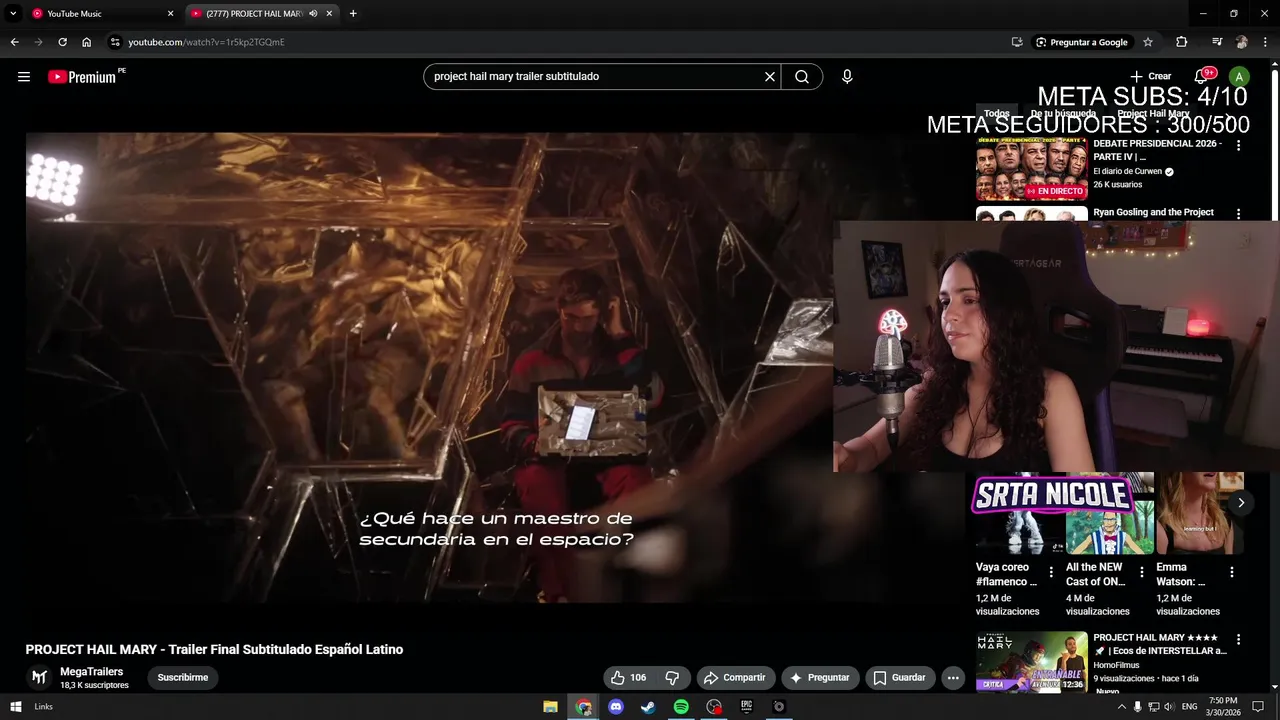Open a new browser tab
This screenshot has width=1280, height=720.
click(x=353, y=14)
